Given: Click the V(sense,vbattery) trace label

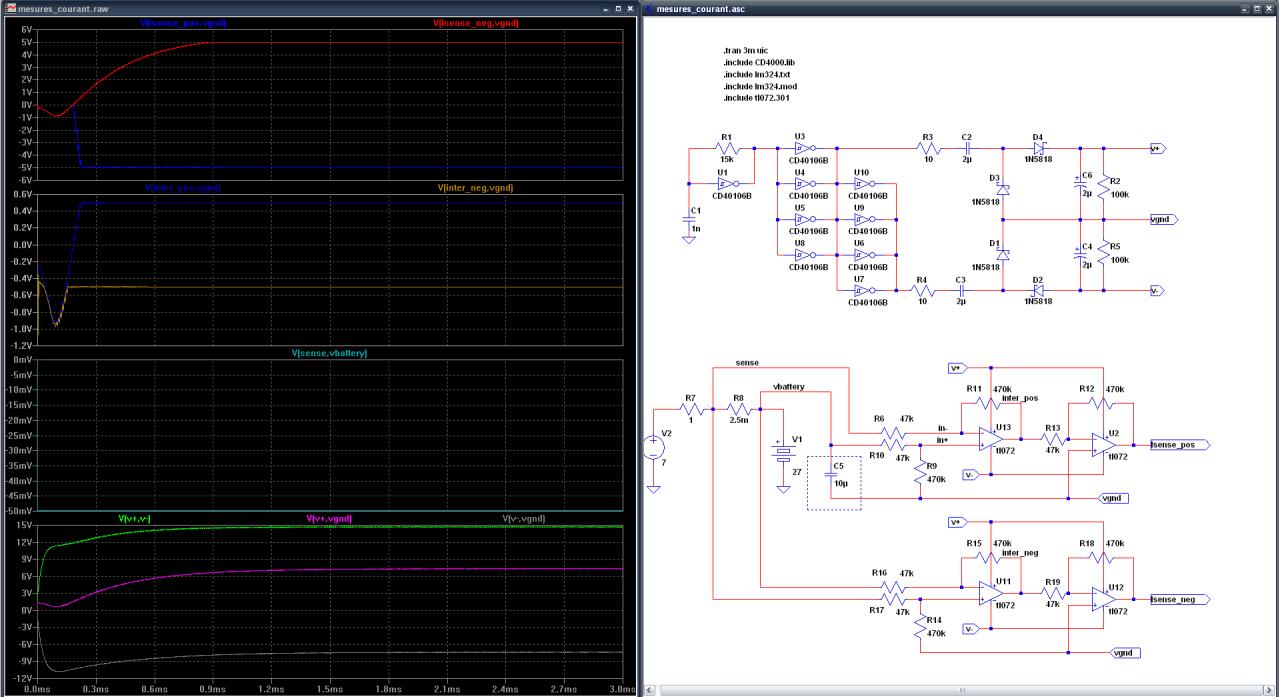Looking at the screenshot, I should click(x=329, y=353).
